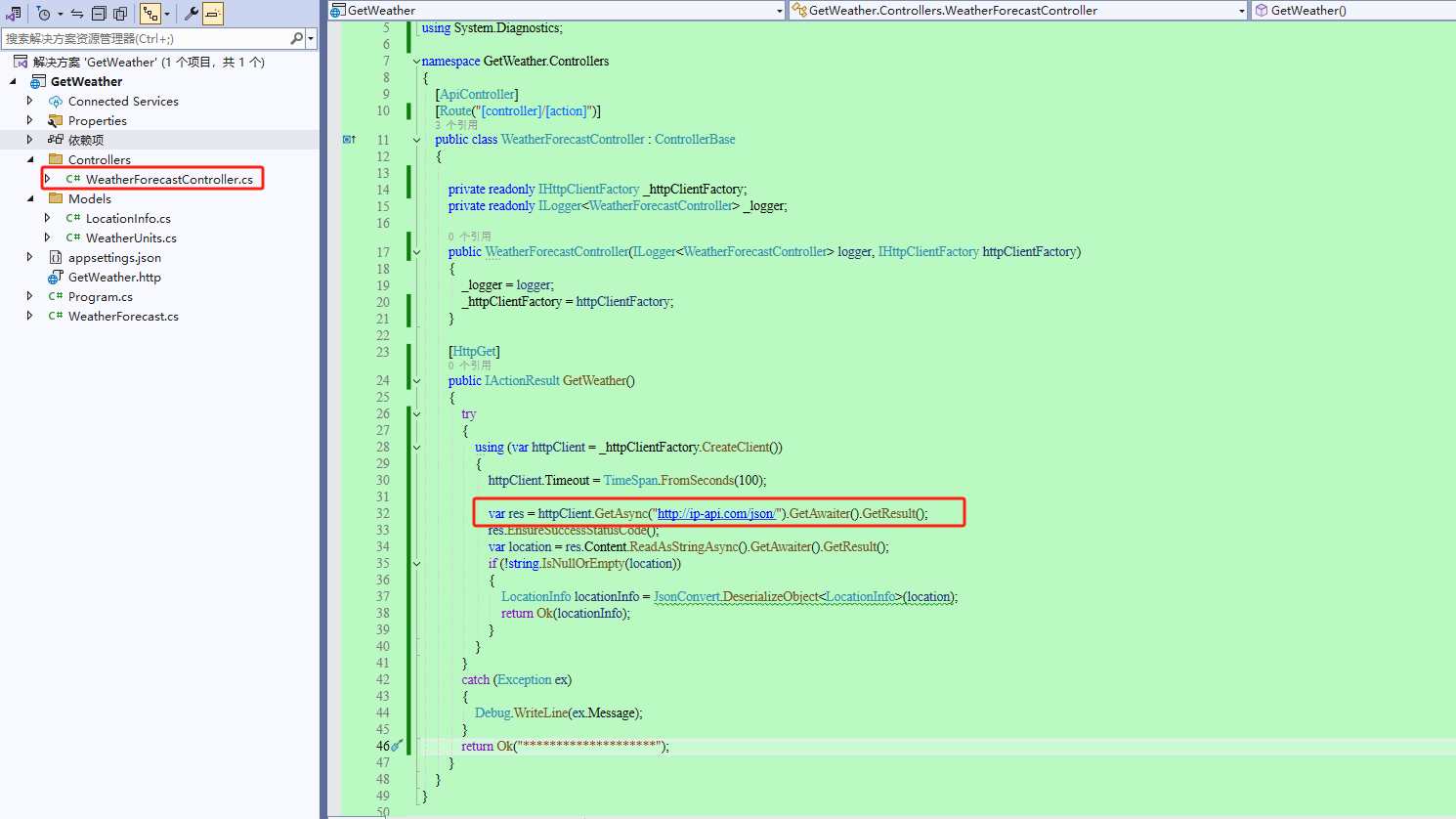This screenshot has height=819, width=1456.
Task: Open WeatherForecast.cs file
Action: [x=123, y=316]
